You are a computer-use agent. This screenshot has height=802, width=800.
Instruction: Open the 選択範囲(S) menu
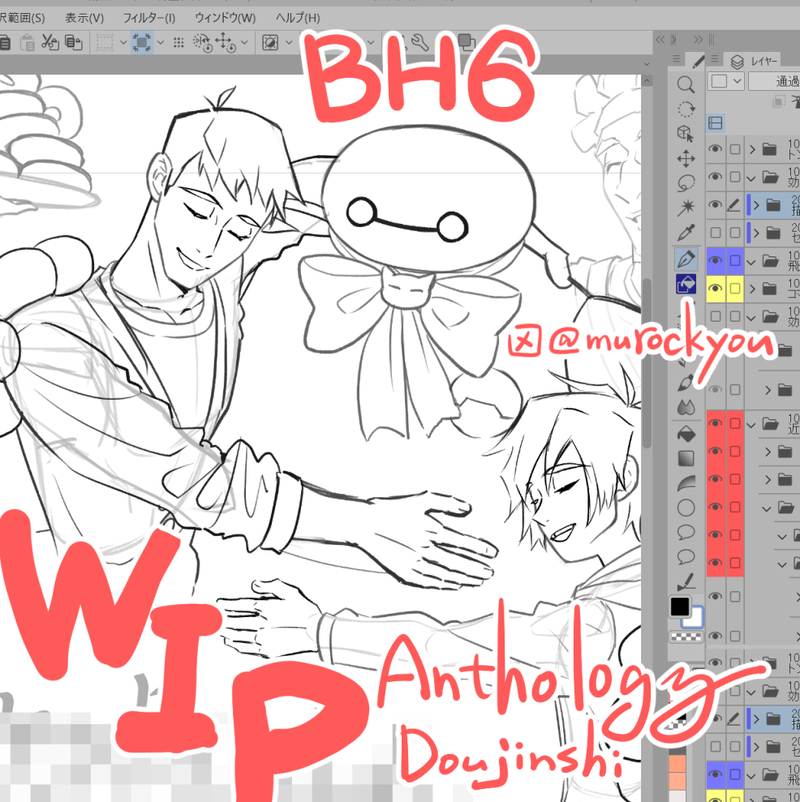pyautogui.click(x=23, y=18)
